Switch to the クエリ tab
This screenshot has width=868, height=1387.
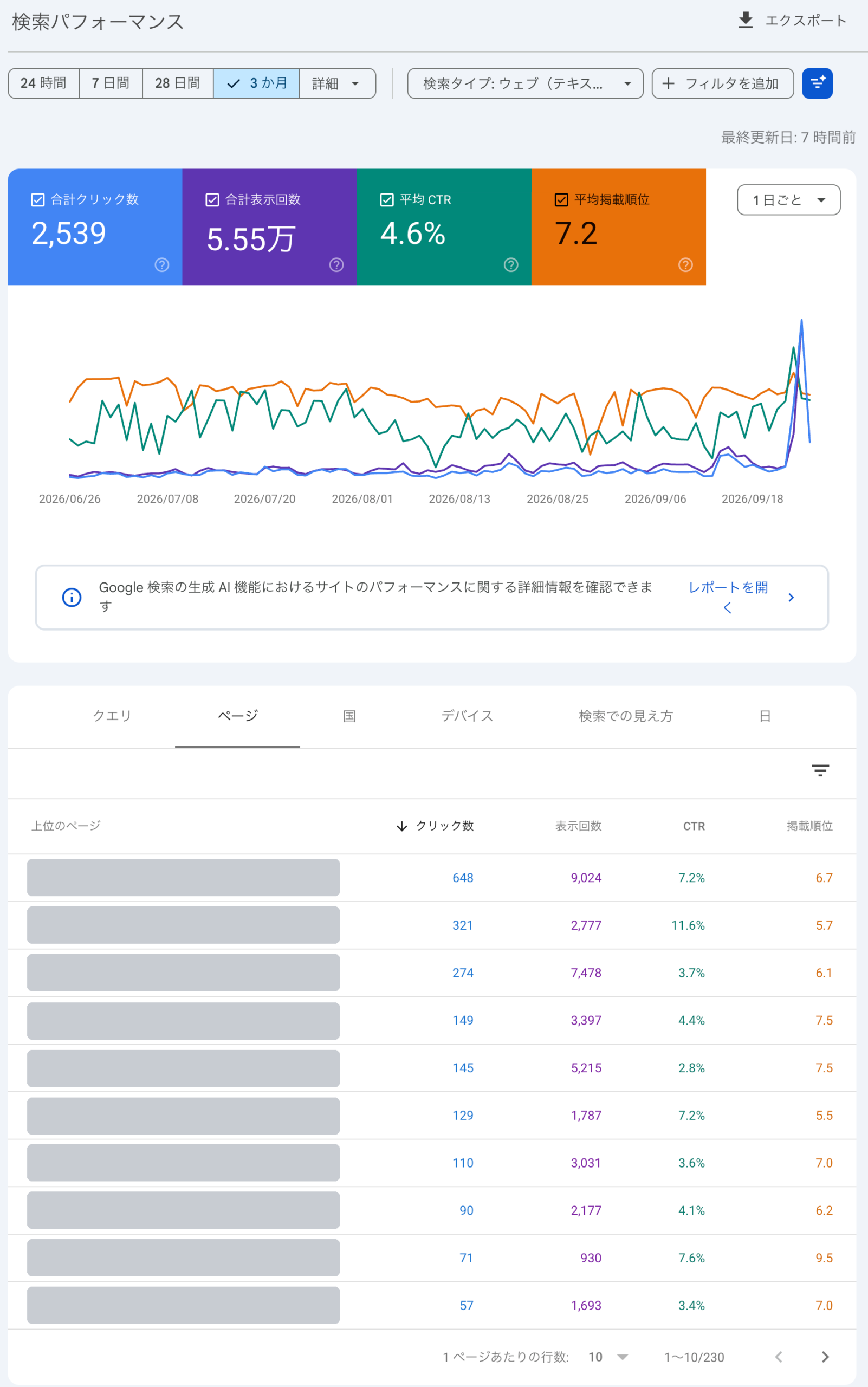(113, 716)
